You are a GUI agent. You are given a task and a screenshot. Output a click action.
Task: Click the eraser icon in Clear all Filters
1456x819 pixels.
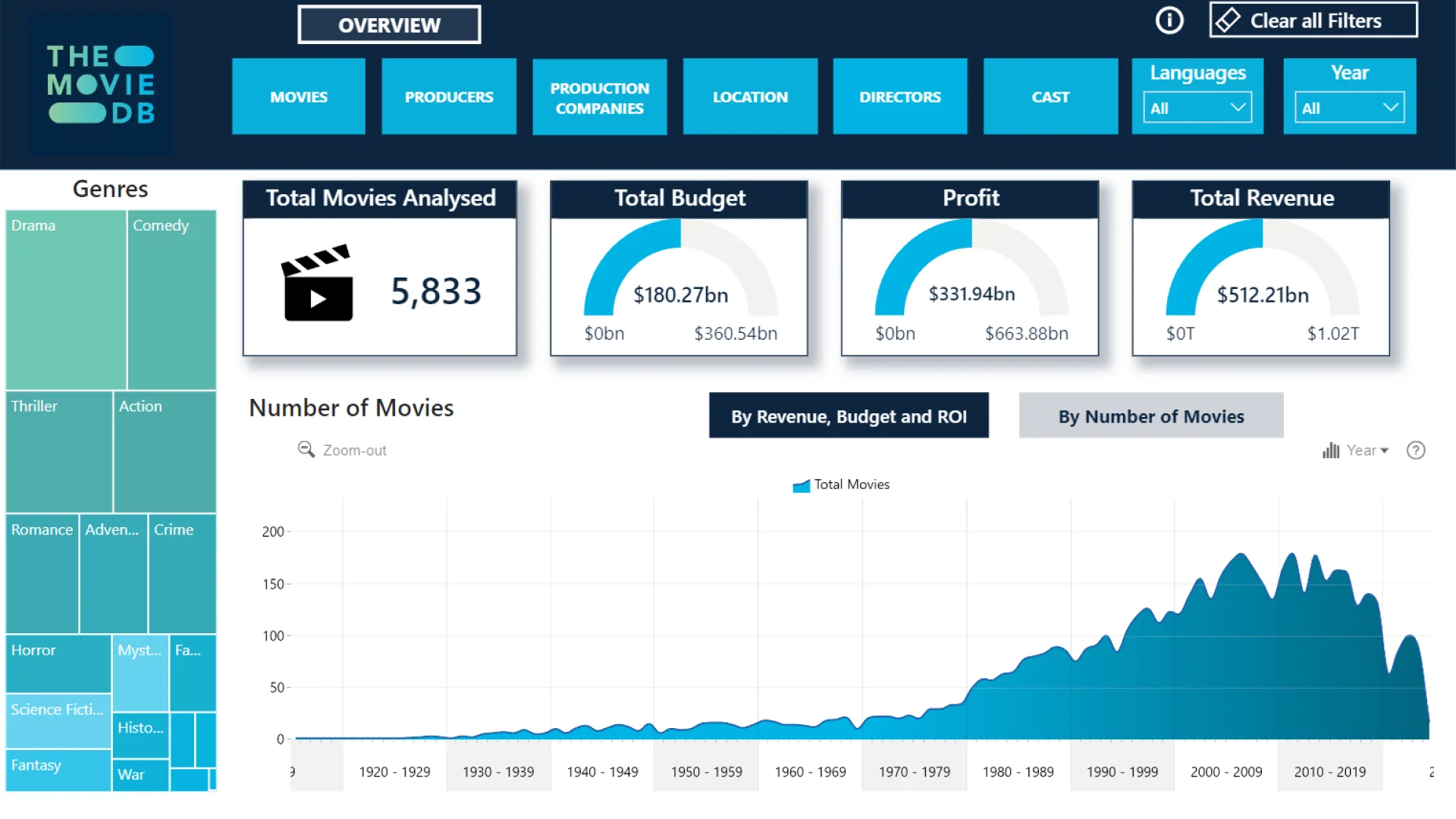[1228, 20]
